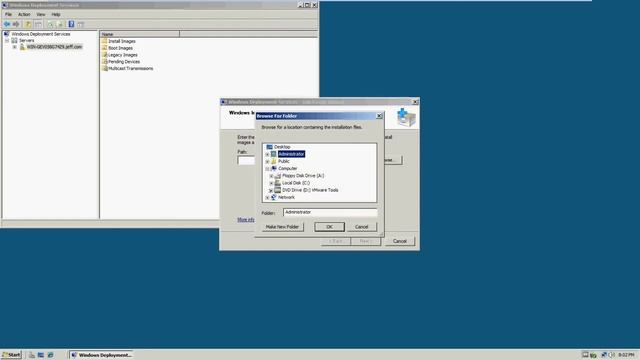The width and height of the screenshot is (640, 360).
Task: Toggle the Show/Hide Action Pane toolbar icon
Action: [x=81, y=24]
